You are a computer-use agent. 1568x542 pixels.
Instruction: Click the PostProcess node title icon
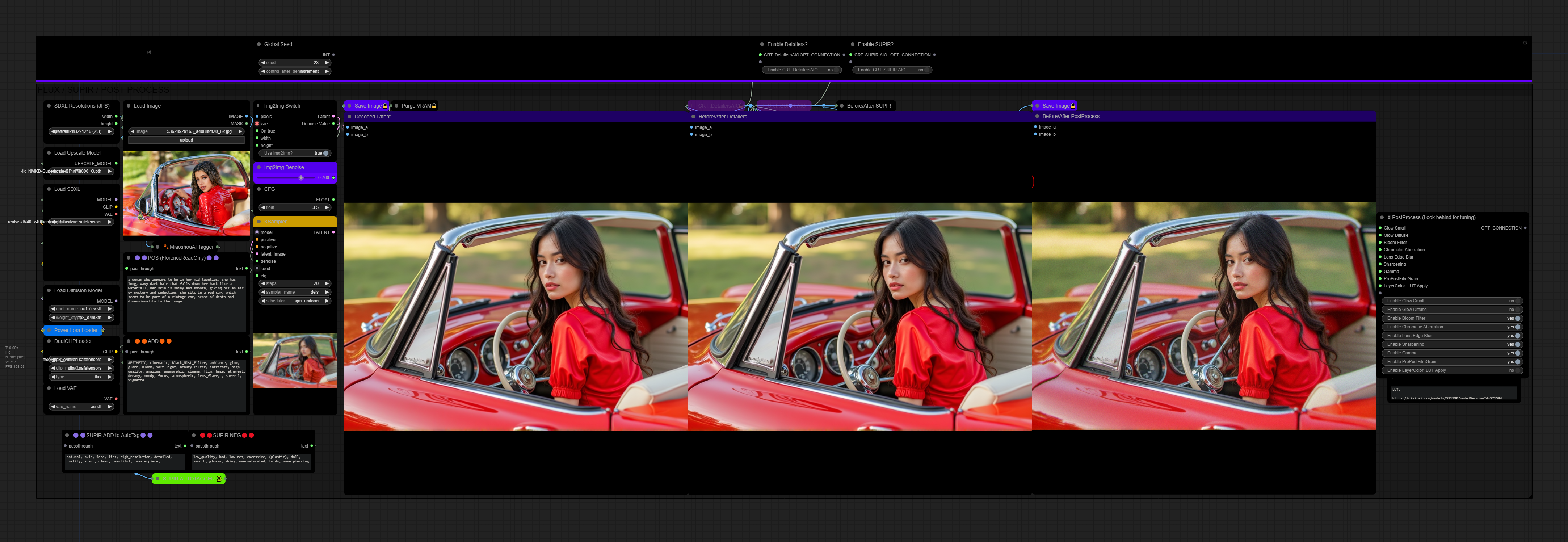pyautogui.click(x=1389, y=217)
